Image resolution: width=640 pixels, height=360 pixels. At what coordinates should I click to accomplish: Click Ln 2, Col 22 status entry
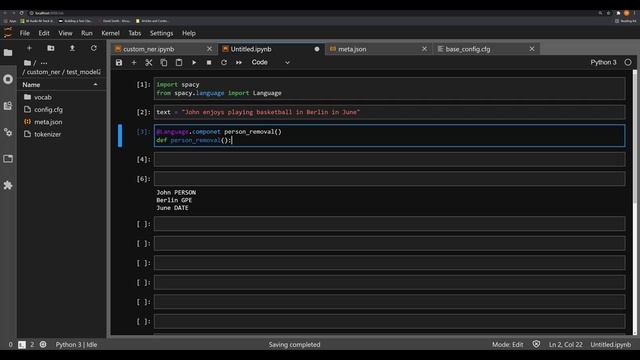(x=565, y=344)
